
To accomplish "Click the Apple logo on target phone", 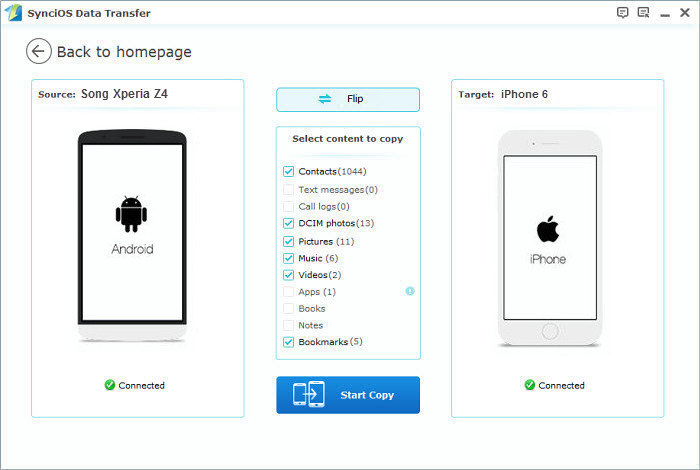I will [548, 229].
